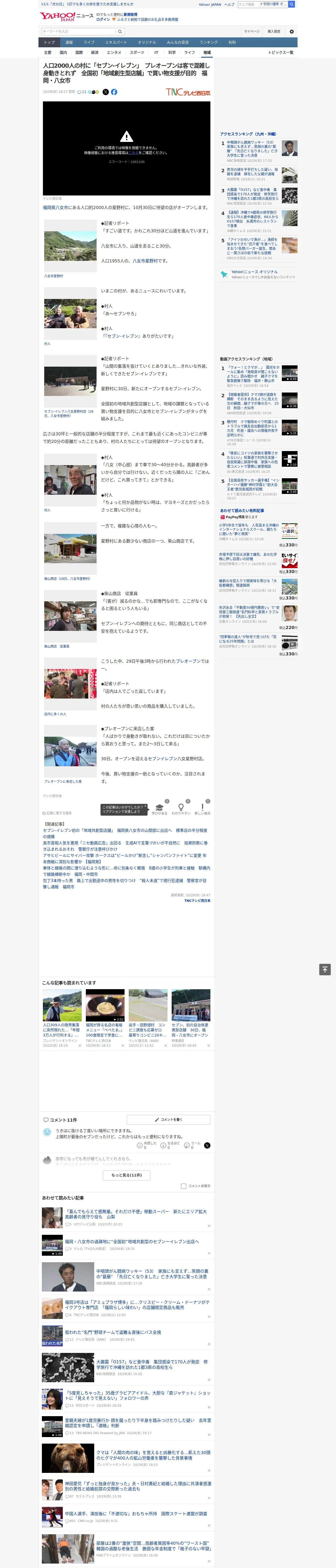Open the エキスパート tab
336x1568 pixels.
pyautogui.click(x=116, y=43)
